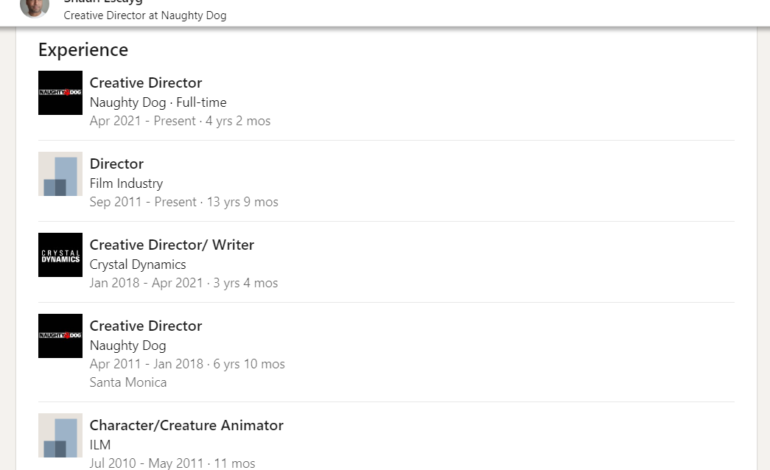Click the placeholder logo beside Film Industry
This screenshot has width=770, height=470.
[60, 174]
